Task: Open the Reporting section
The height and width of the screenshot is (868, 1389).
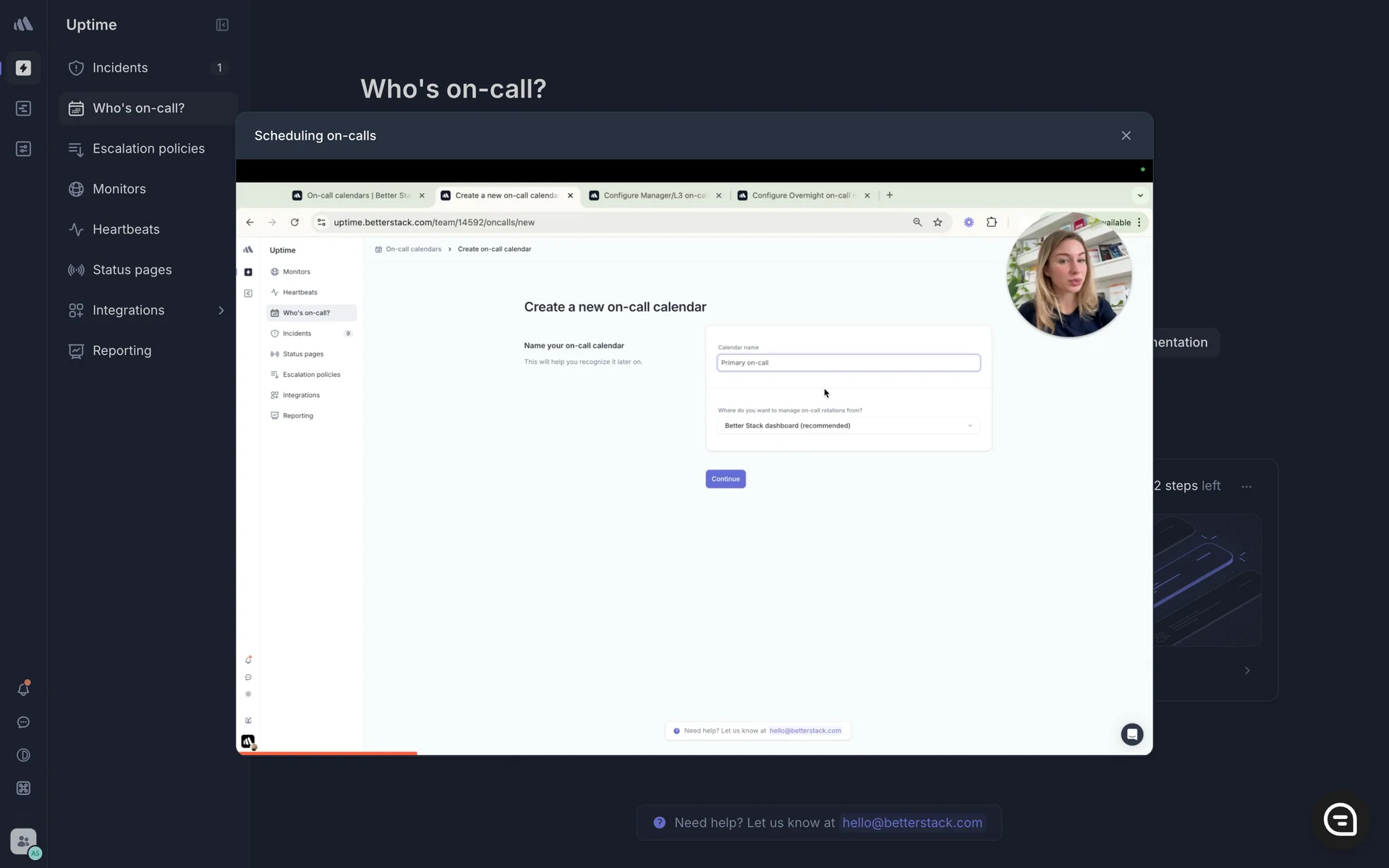Action: (x=122, y=351)
